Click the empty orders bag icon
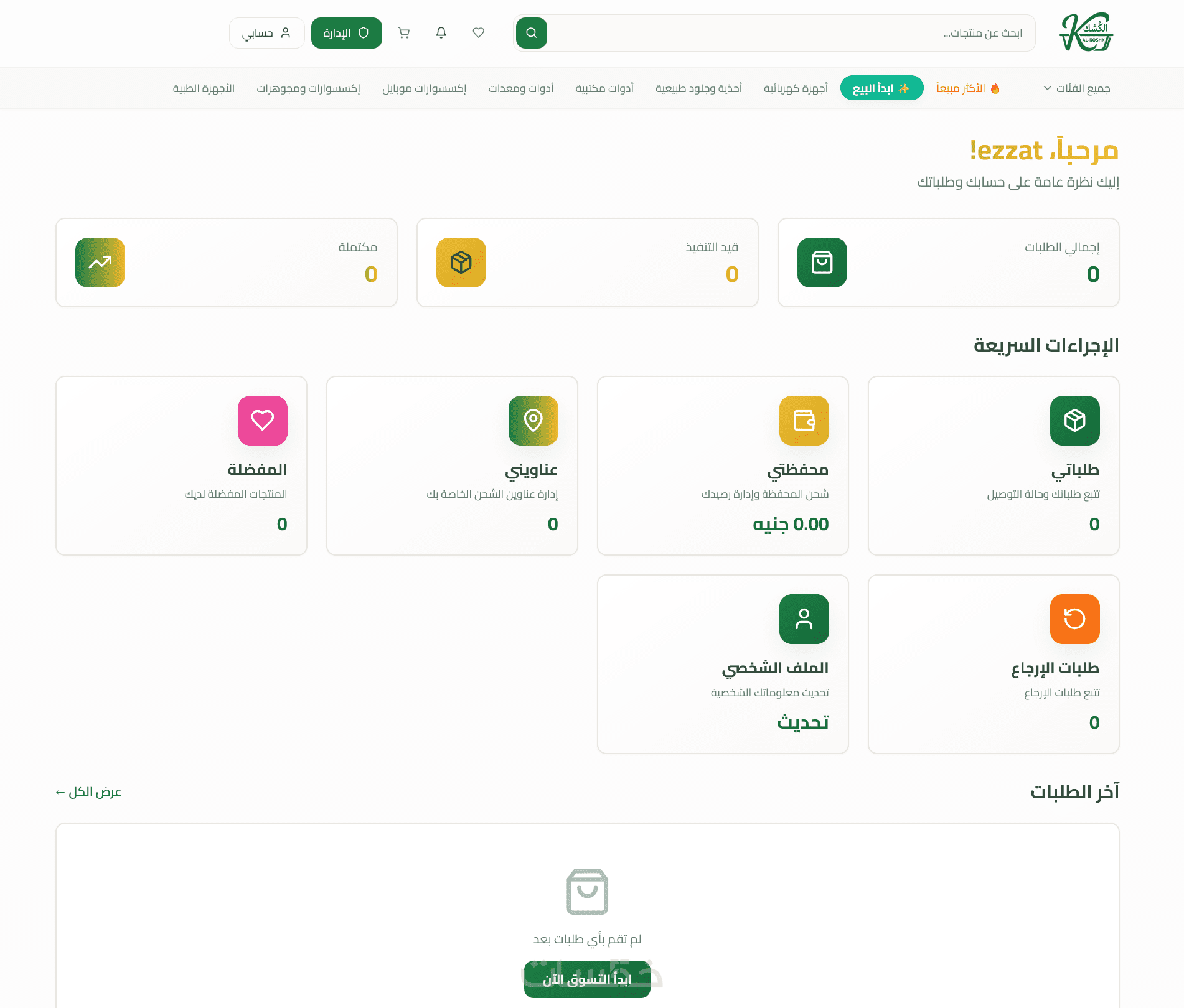The width and height of the screenshot is (1184, 1008). click(x=588, y=892)
